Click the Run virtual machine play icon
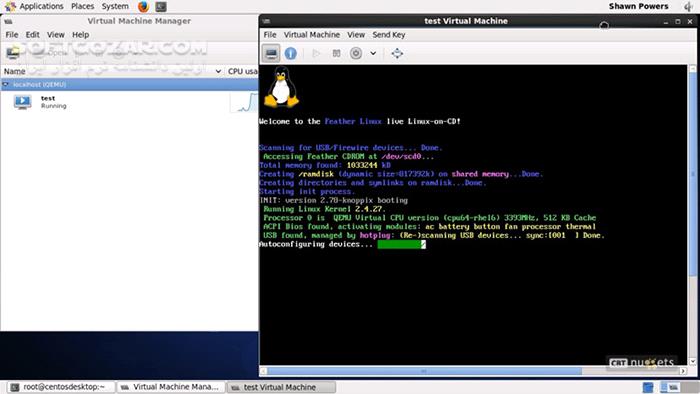Image resolution: width=700 pixels, height=394 pixels. click(316, 53)
